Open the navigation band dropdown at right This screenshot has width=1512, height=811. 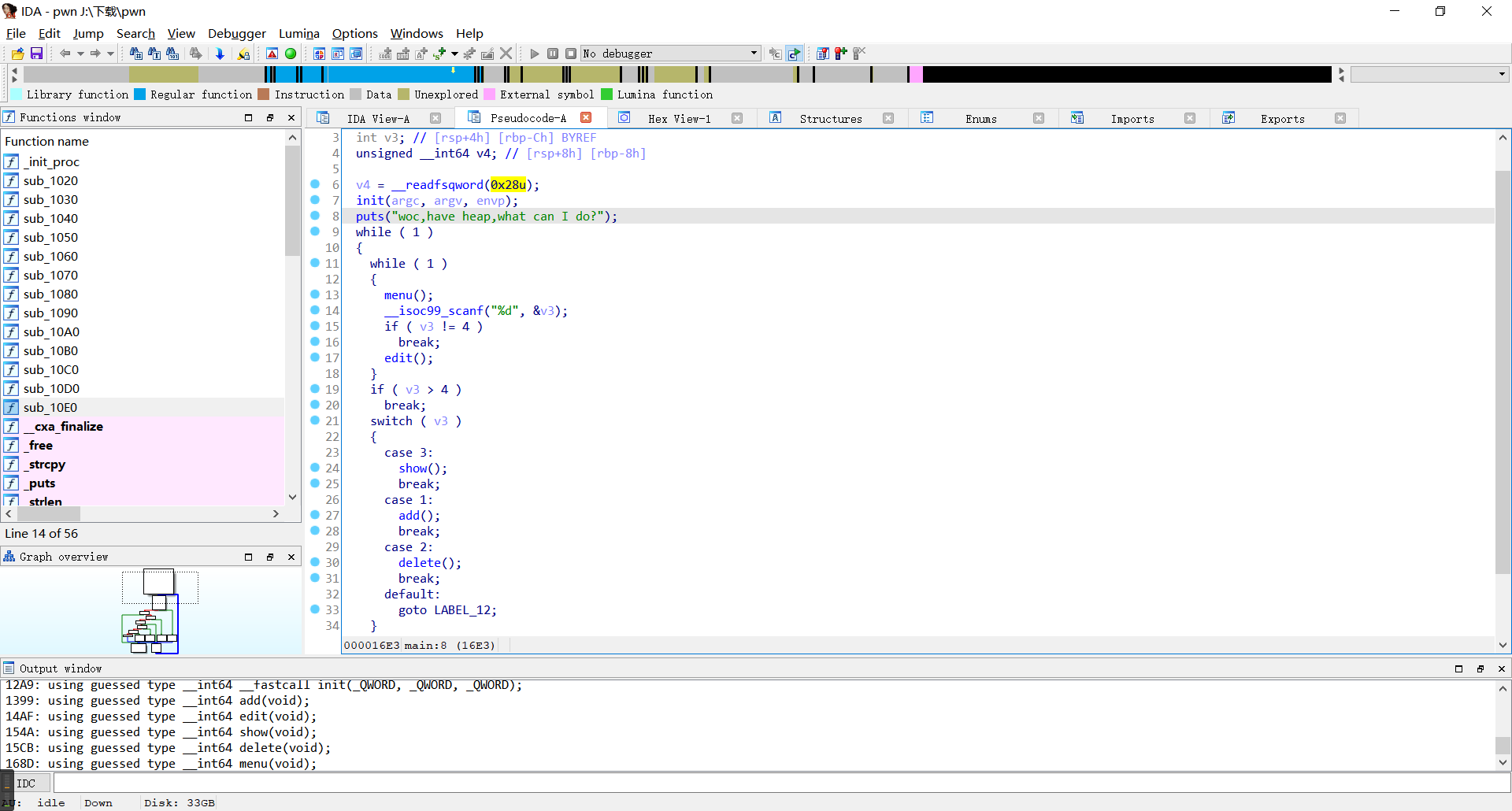[1502, 74]
